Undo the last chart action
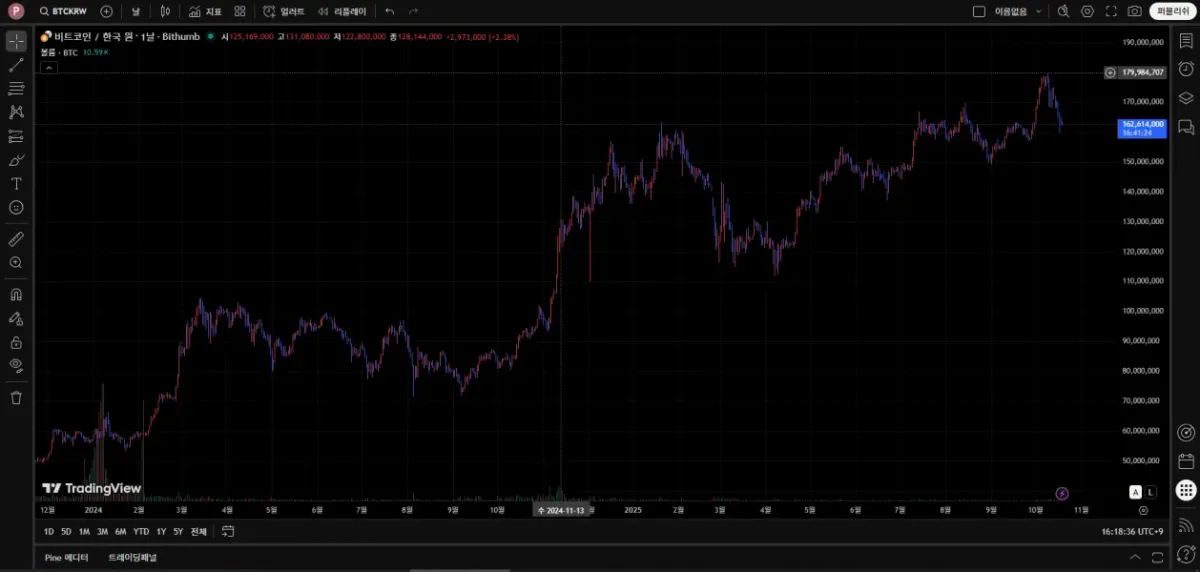The height and width of the screenshot is (572, 1200). pos(389,11)
